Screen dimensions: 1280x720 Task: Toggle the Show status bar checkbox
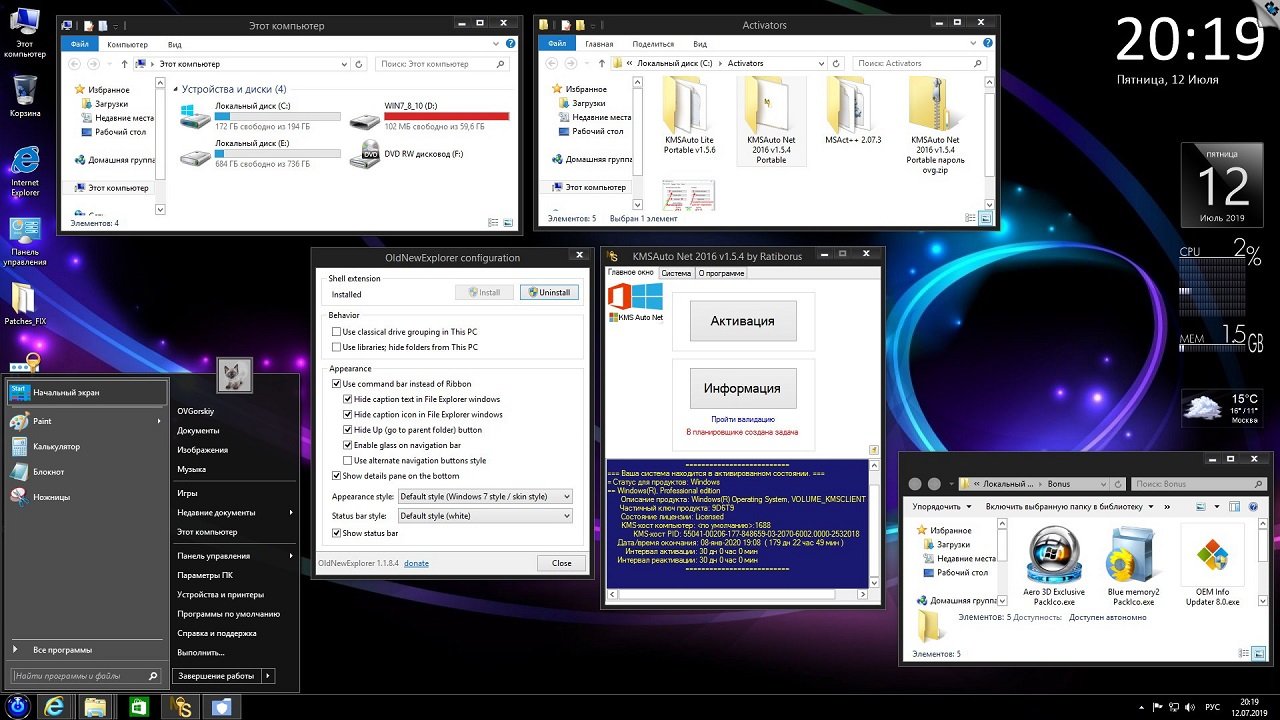pos(337,533)
